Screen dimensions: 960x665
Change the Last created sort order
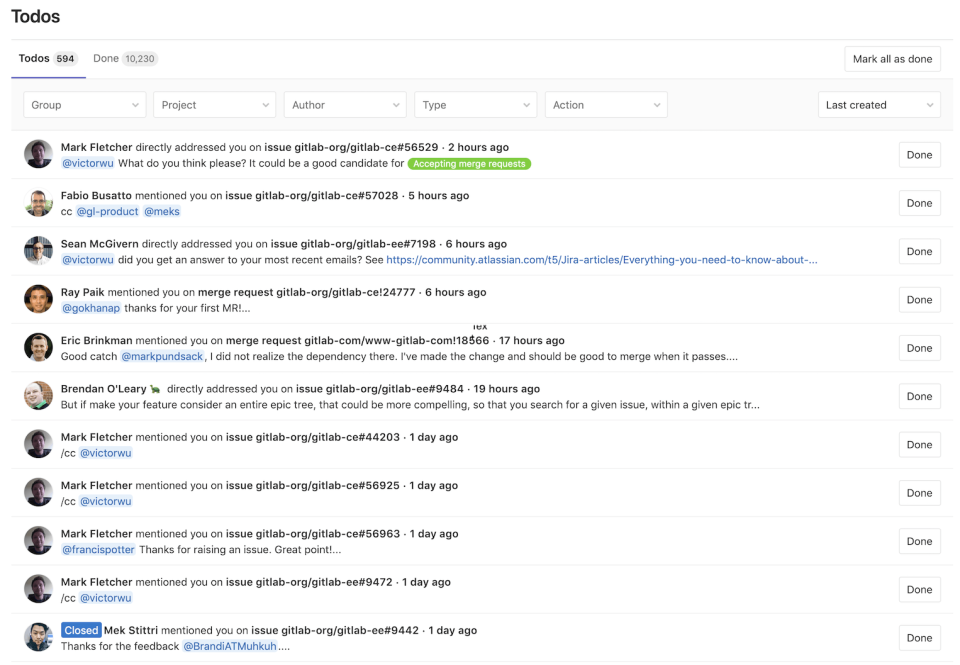coord(878,104)
